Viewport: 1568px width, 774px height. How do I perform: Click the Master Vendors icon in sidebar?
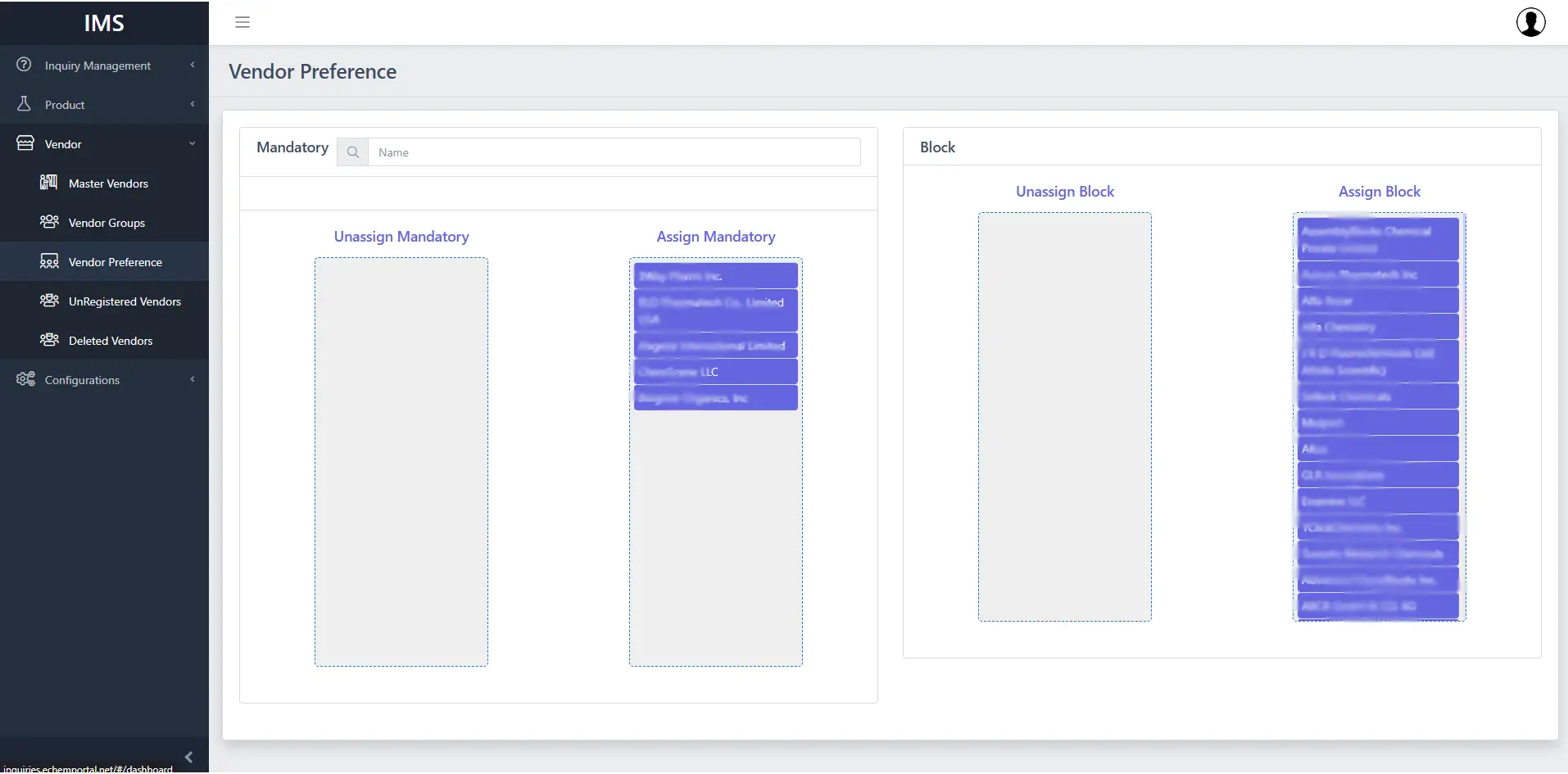pos(49,183)
